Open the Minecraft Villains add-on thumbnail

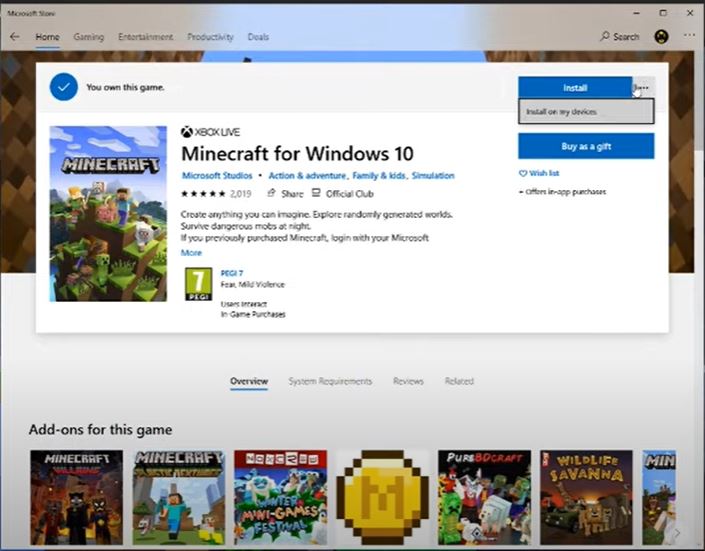pyautogui.click(x=76, y=497)
